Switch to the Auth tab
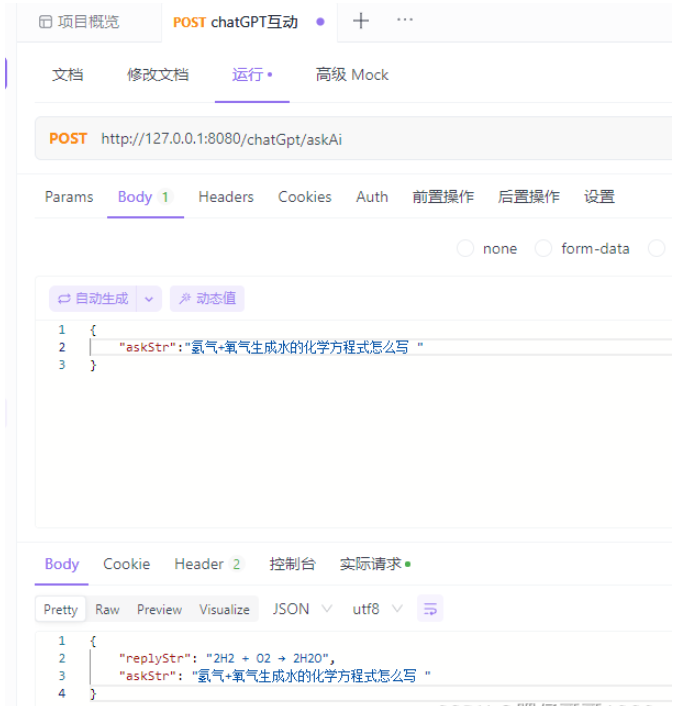This screenshot has height=706, width=674. coord(372,197)
